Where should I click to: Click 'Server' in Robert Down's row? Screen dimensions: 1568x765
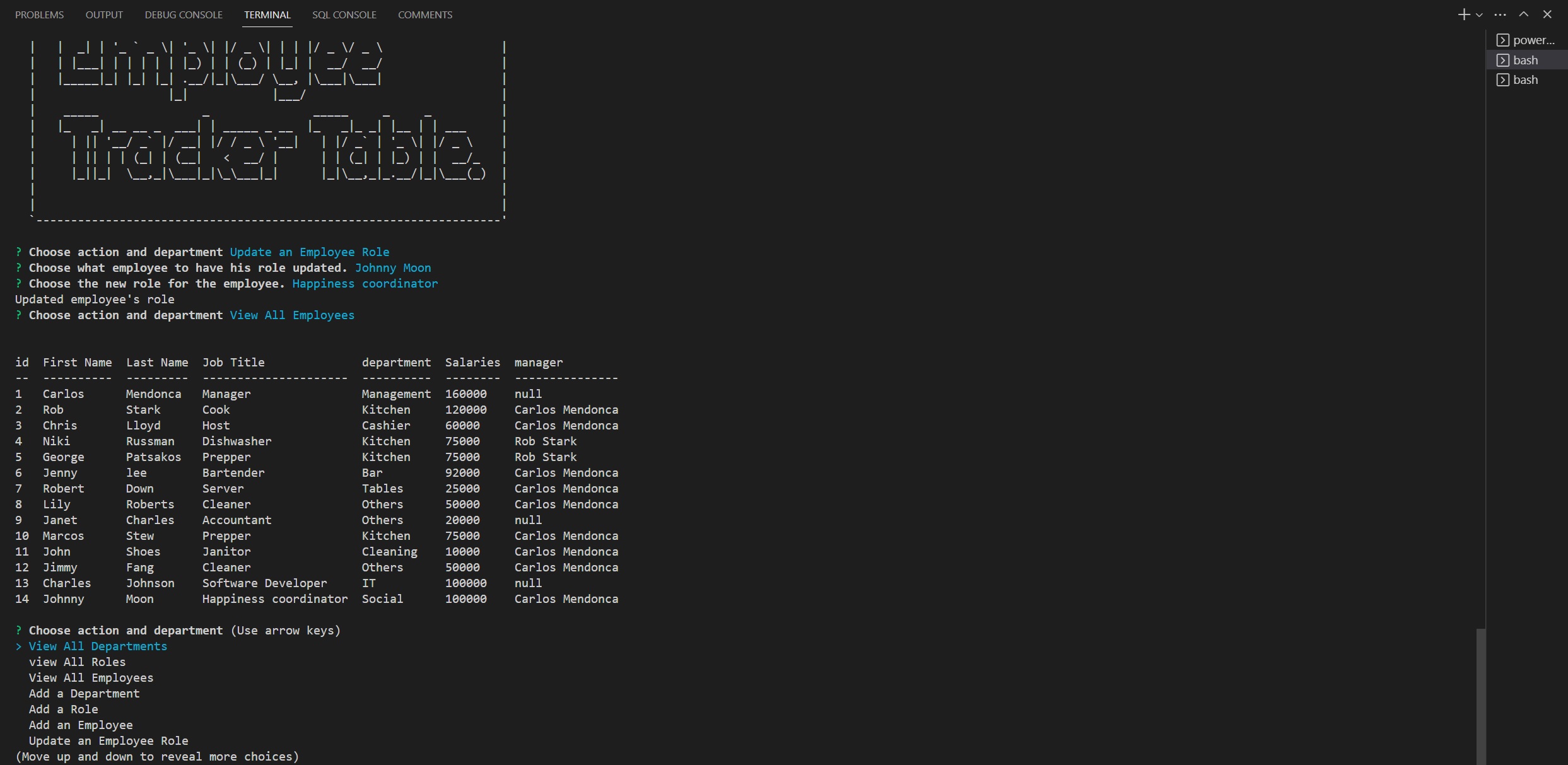[223, 489]
